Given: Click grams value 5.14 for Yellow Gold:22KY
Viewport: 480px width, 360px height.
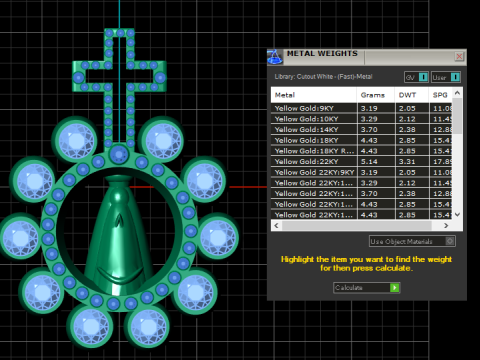Looking at the screenshot, I should coord(369,161).
